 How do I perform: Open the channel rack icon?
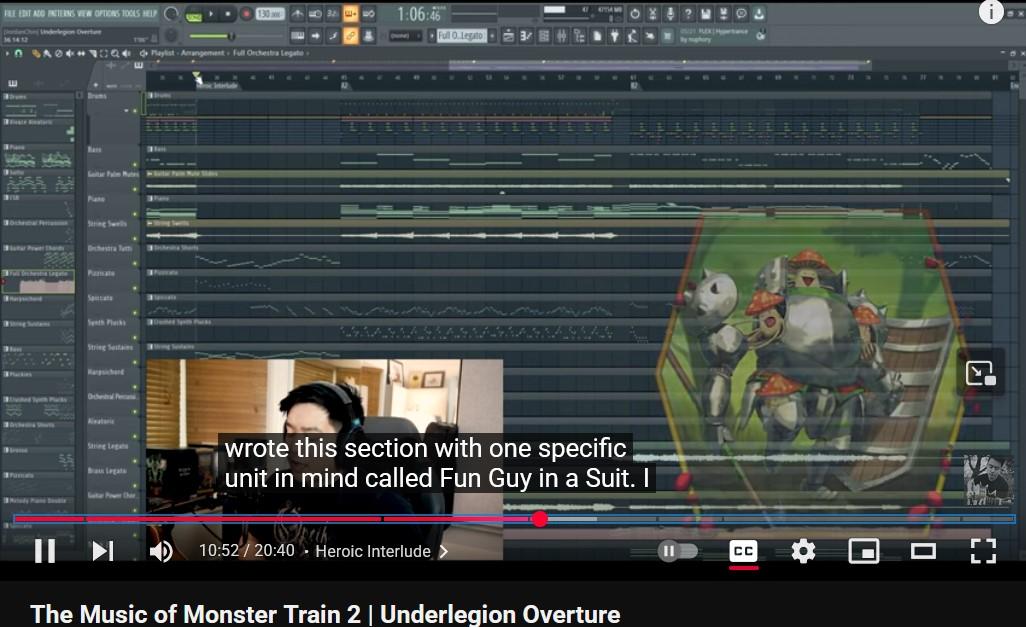(x=544, y=35)
